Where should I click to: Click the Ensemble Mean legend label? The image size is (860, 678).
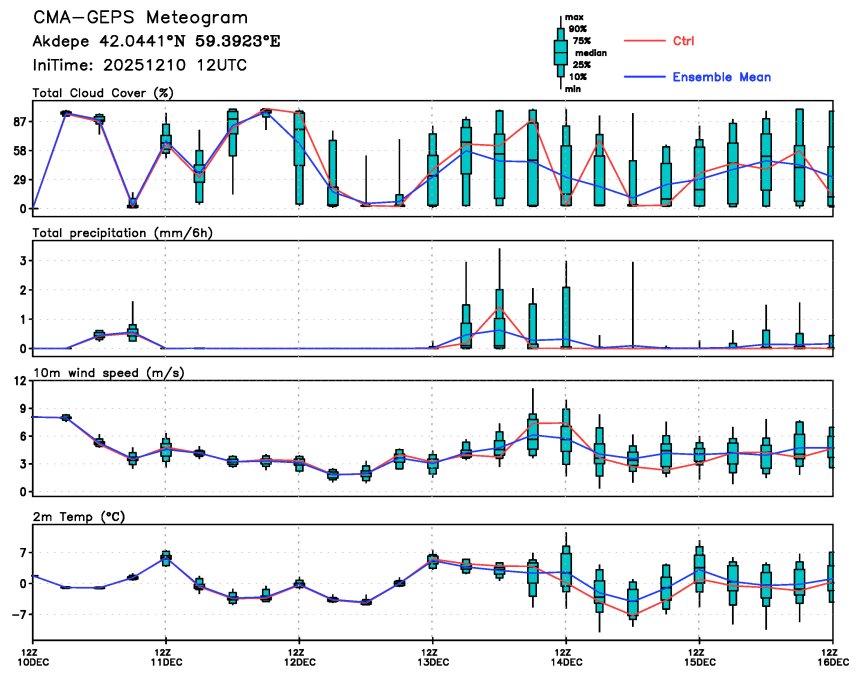(722, 77)
